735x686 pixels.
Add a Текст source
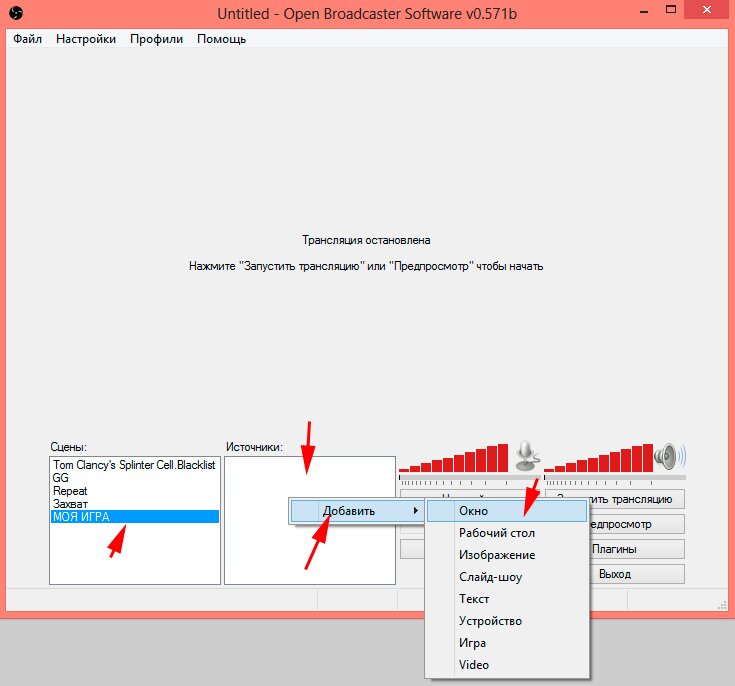(507, 599)
